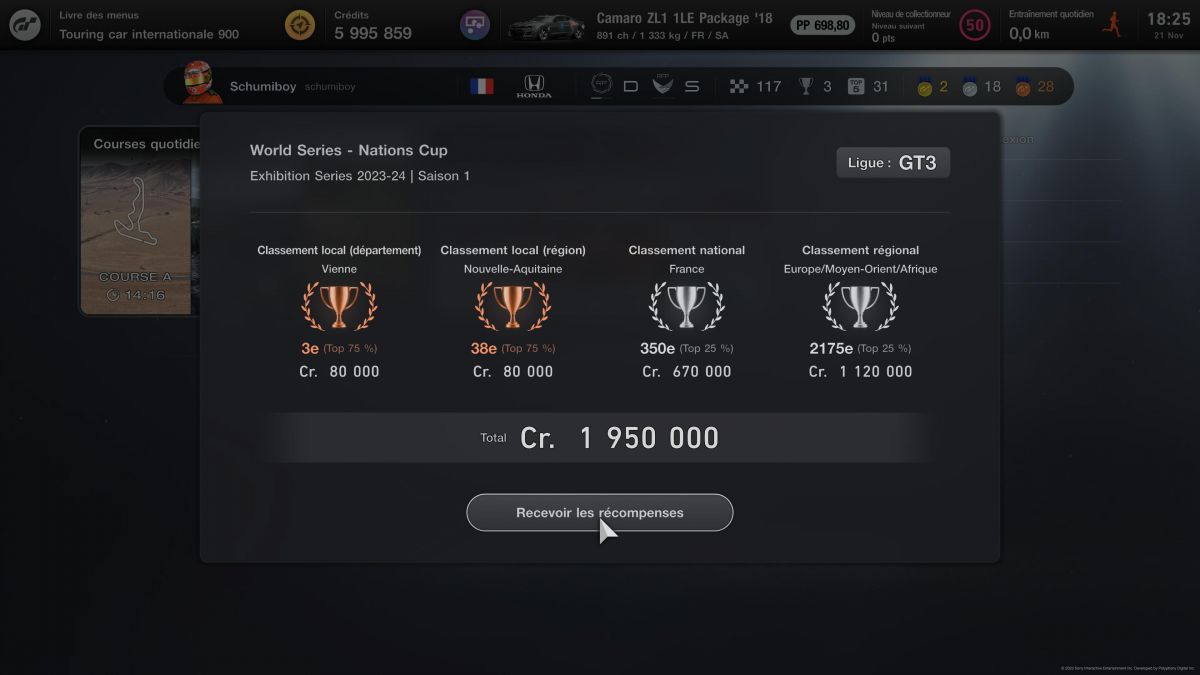
Task: Open the collector level 50 badge
Action: 974,25
